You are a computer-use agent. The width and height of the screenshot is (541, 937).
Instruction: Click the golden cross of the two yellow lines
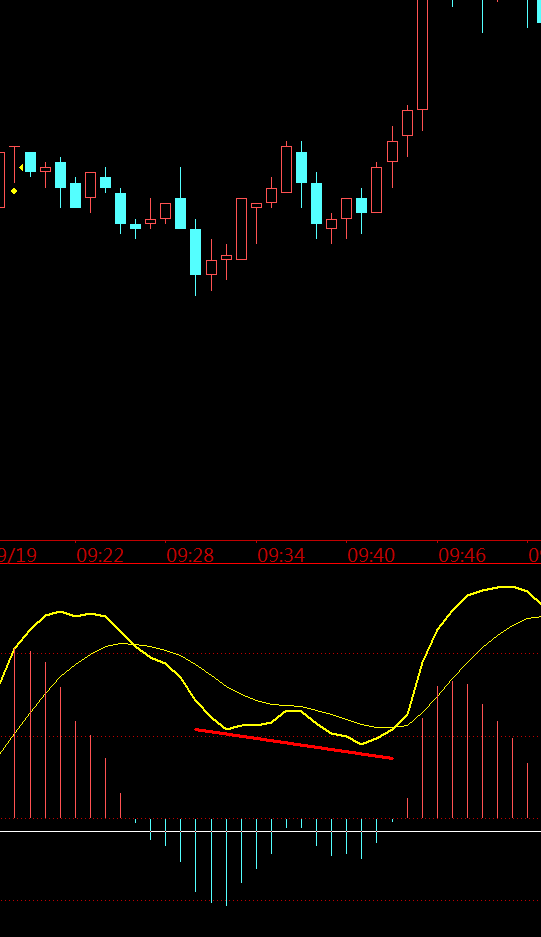point(393,727)
